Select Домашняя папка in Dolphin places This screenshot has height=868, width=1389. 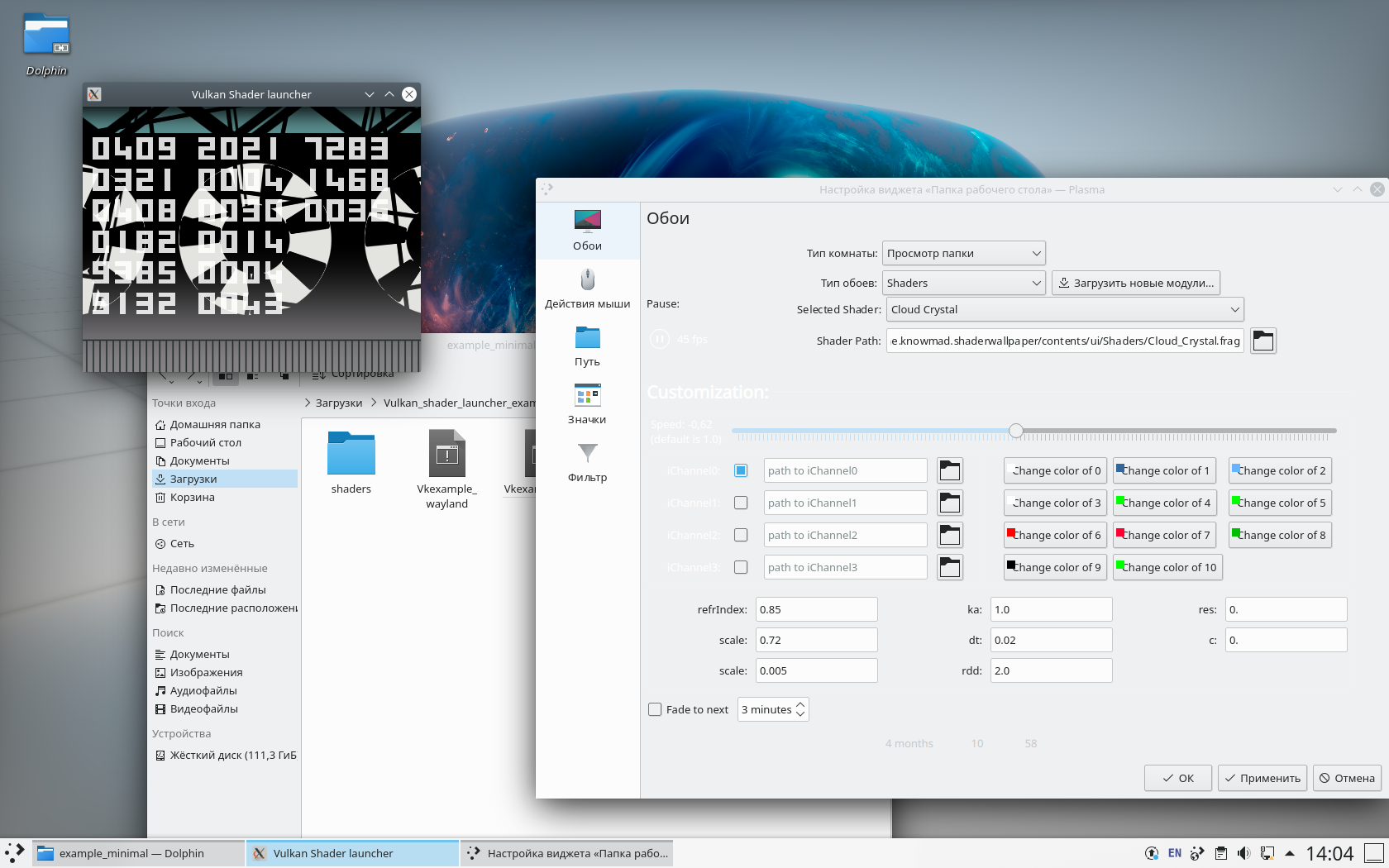(225, 424)
